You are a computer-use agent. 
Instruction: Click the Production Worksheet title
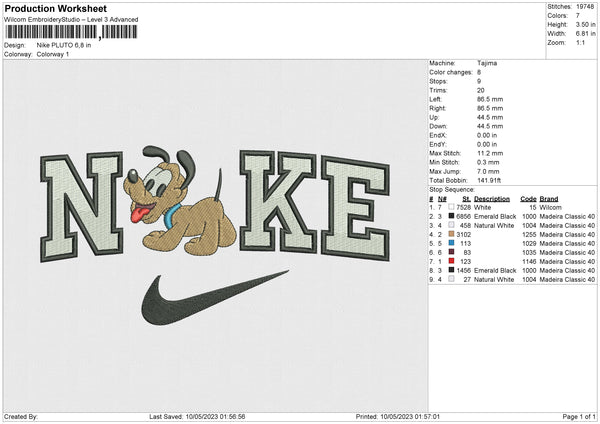click(55, 8)
